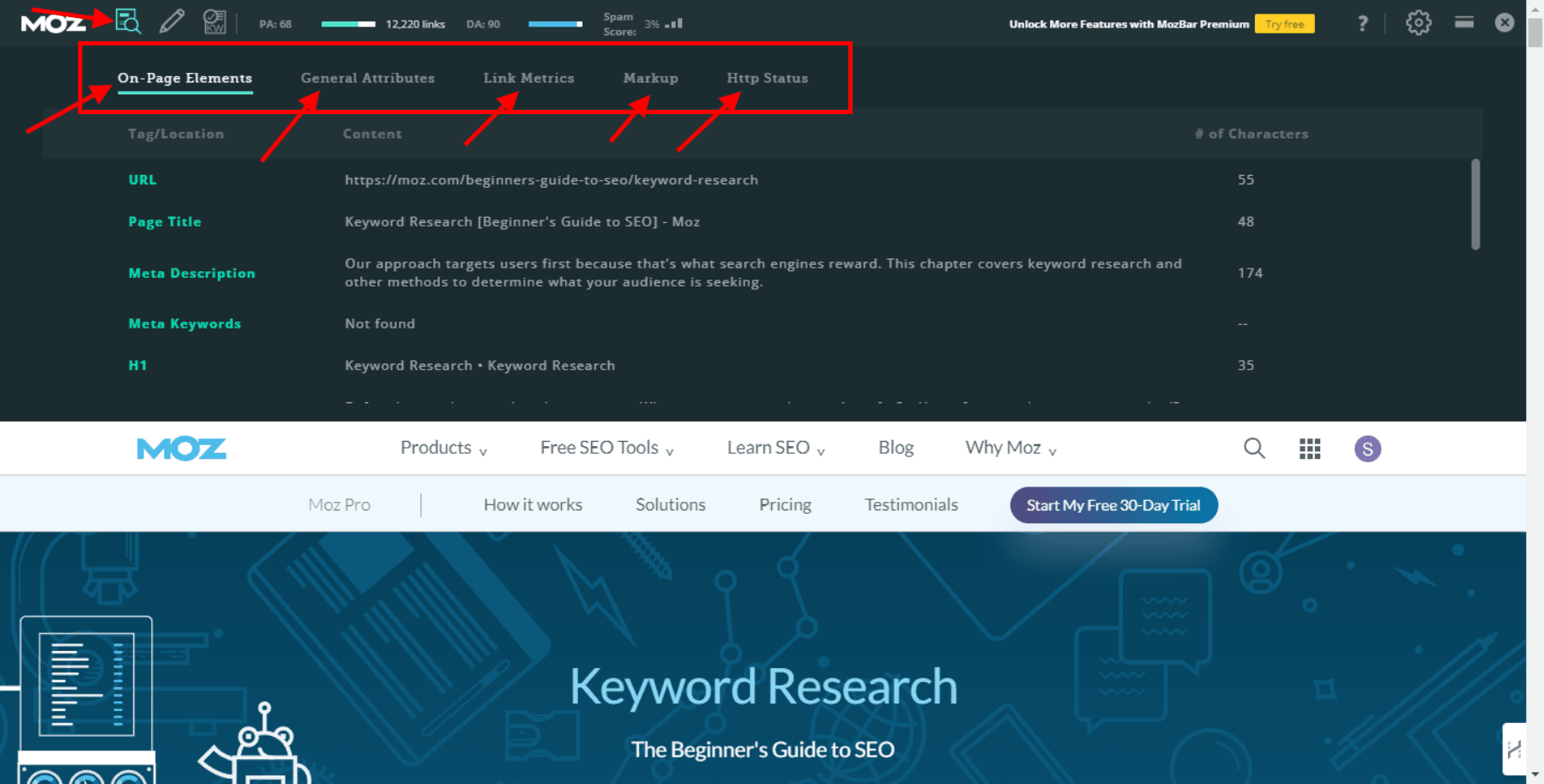Open the user account avatar S

pos(1367,449)
